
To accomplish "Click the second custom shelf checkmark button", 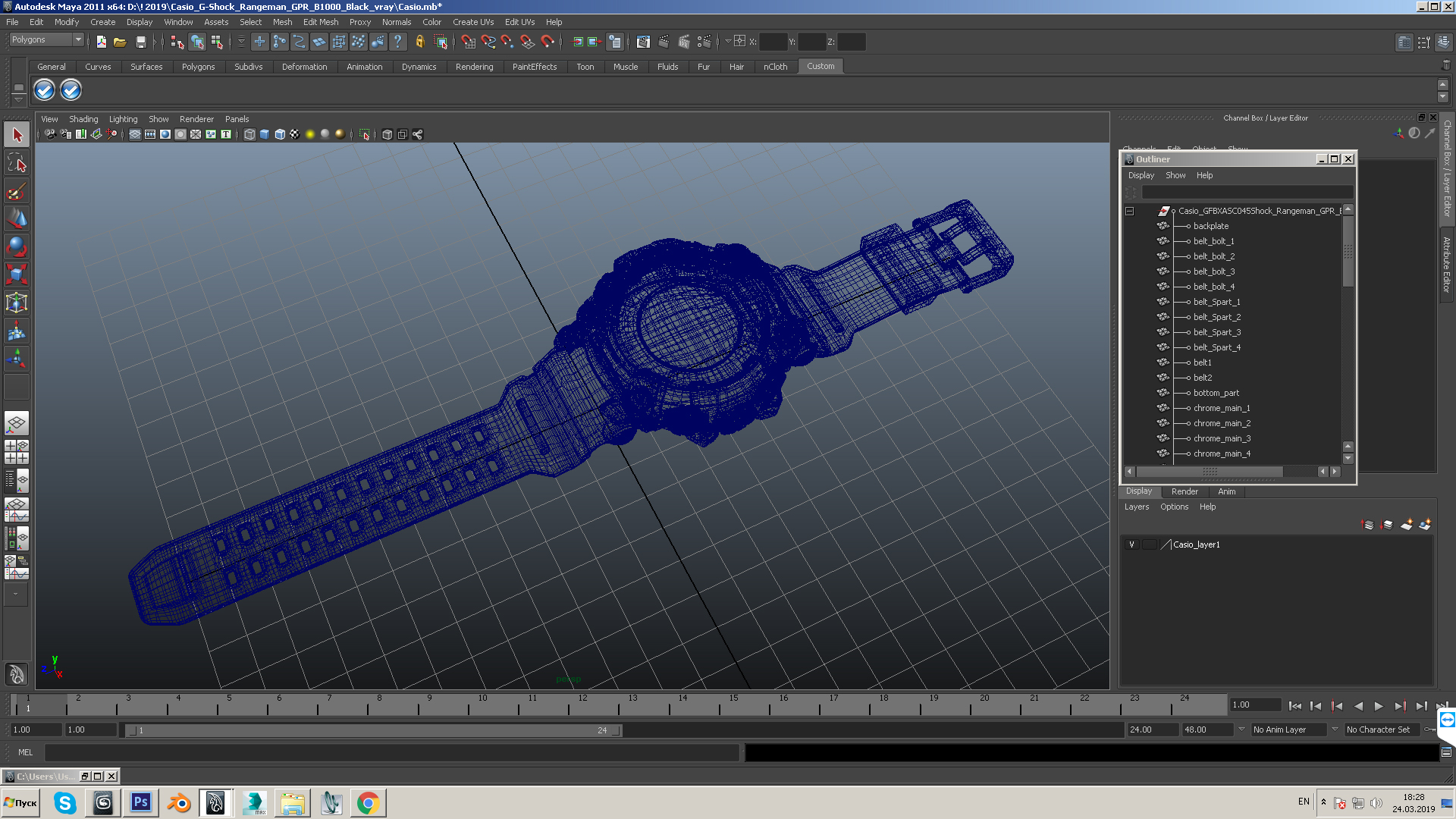I will 71,90.
